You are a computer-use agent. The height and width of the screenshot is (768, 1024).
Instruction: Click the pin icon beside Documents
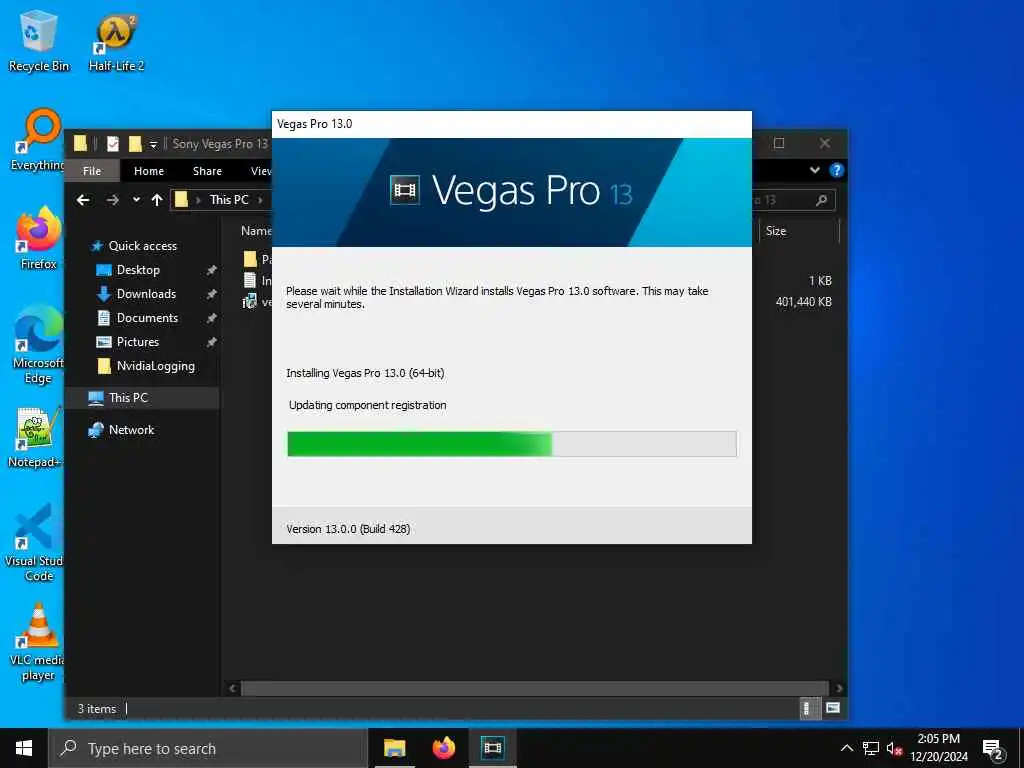[211, 318]
